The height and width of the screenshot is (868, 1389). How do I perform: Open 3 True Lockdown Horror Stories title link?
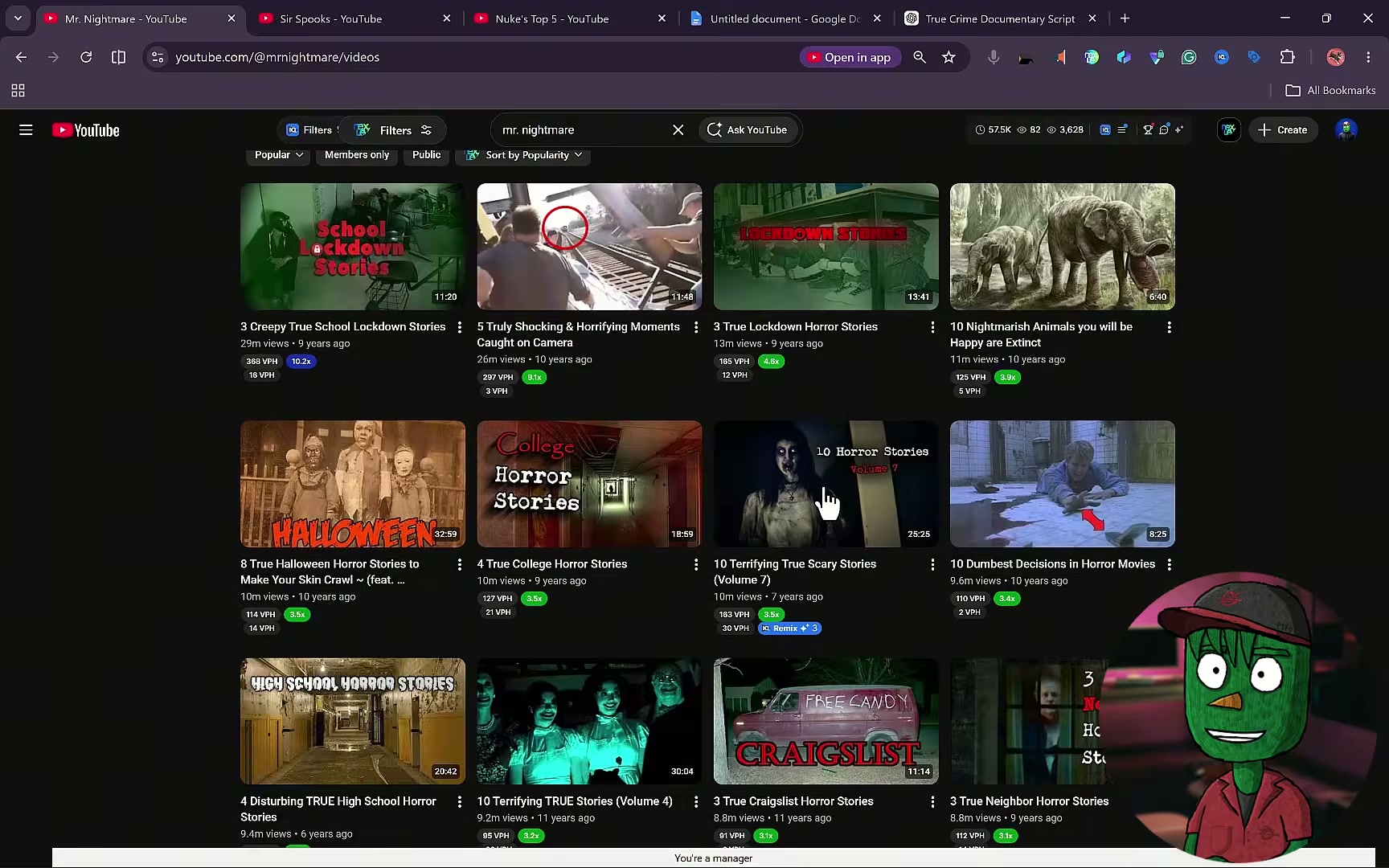tap(796, 326)
